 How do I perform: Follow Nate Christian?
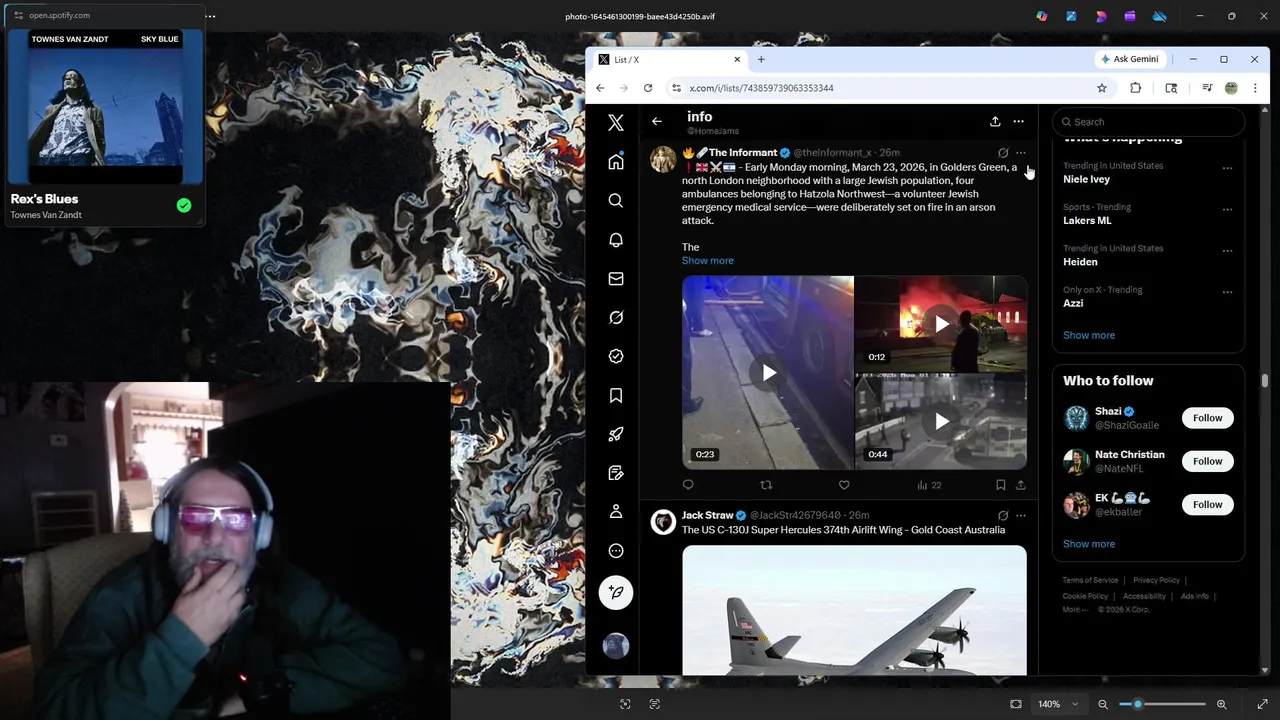1207,461
